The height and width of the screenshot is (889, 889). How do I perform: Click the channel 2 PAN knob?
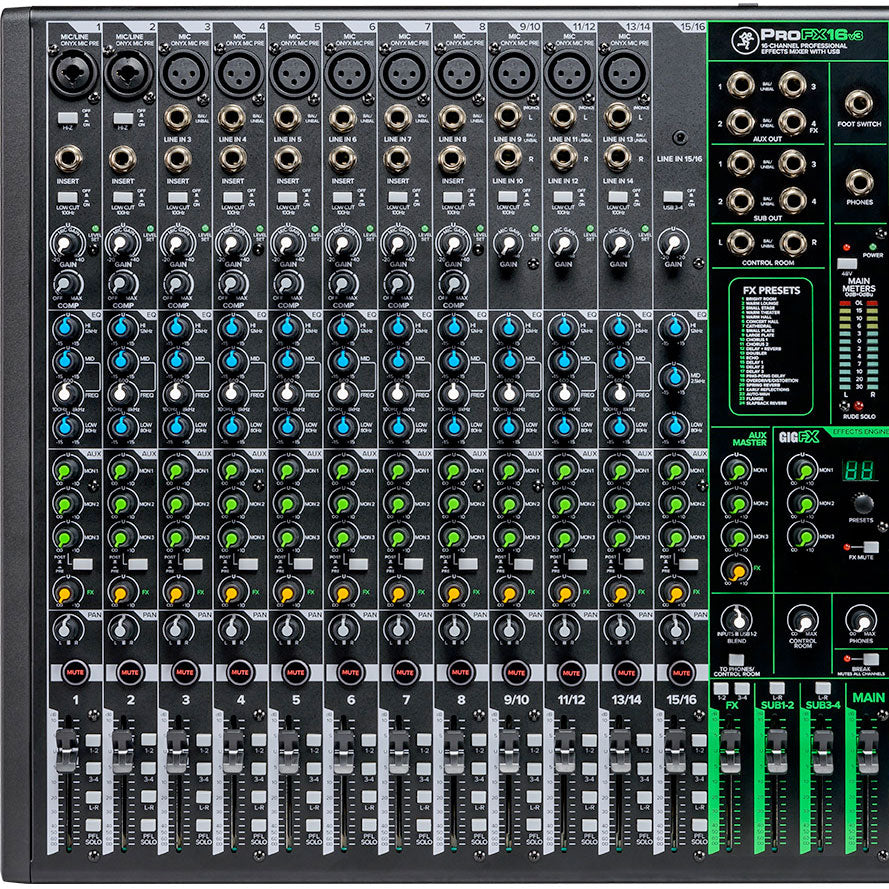[121, 629]
